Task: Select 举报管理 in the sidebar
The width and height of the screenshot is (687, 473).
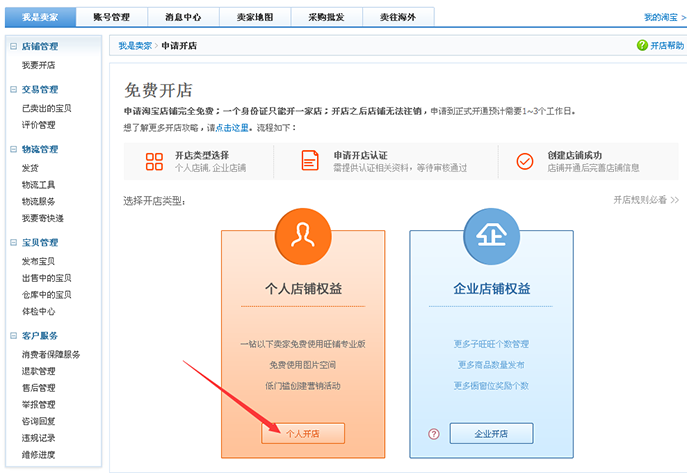Action: pyautogui.click(x=39, y=404)
